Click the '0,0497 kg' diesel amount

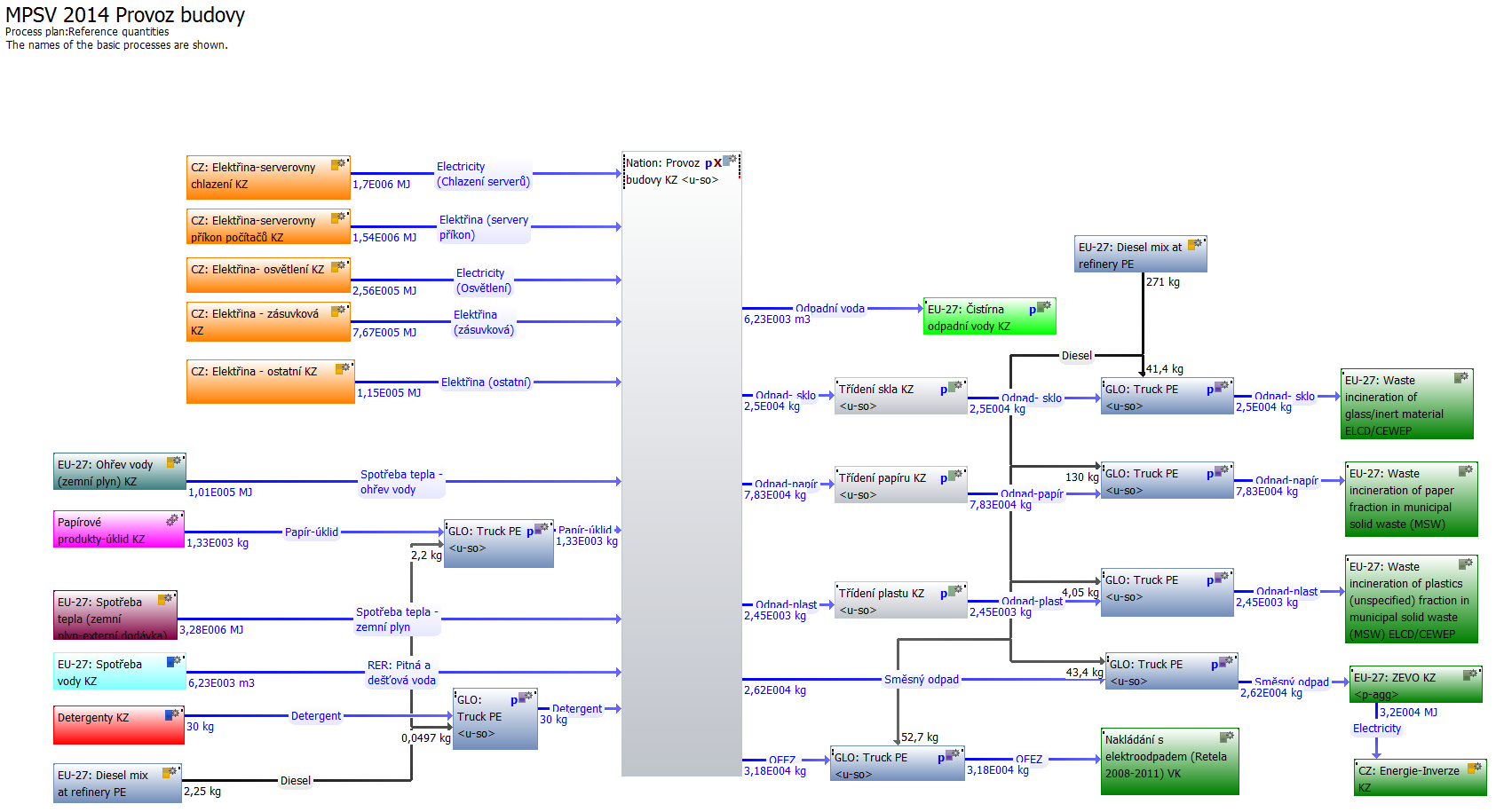426,738
